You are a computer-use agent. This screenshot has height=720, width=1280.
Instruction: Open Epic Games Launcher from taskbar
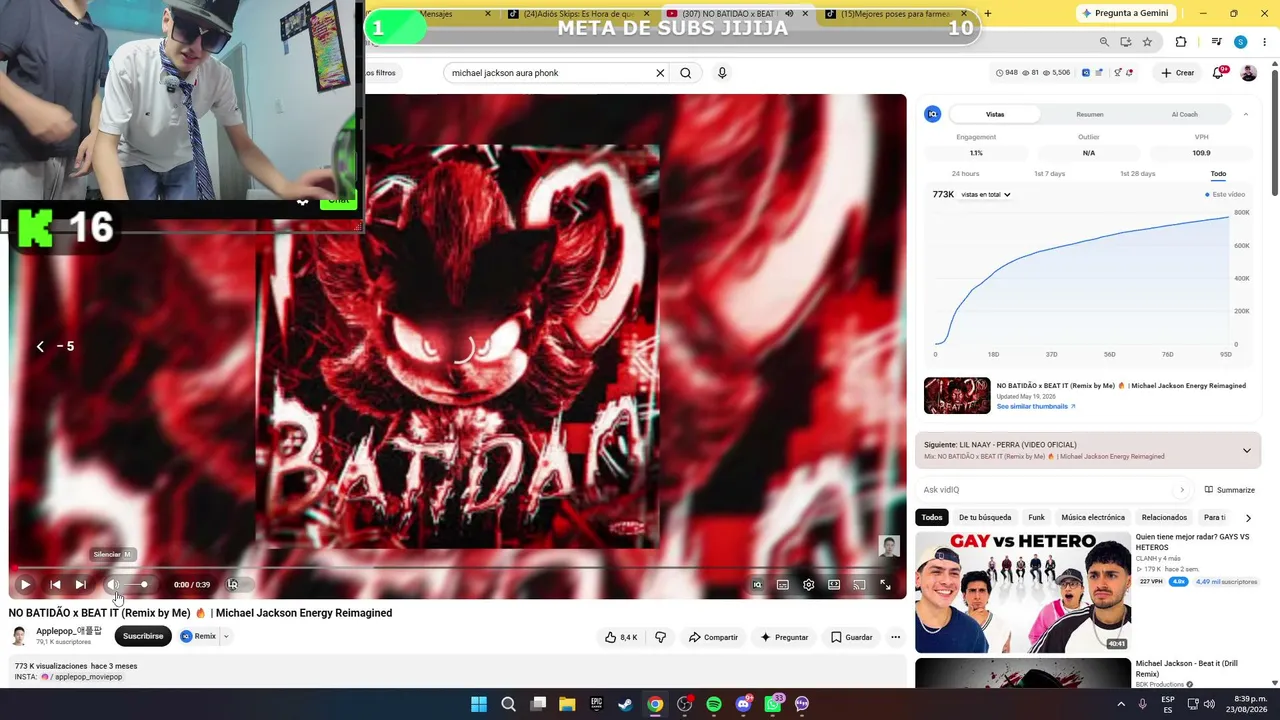pos(596,704)
